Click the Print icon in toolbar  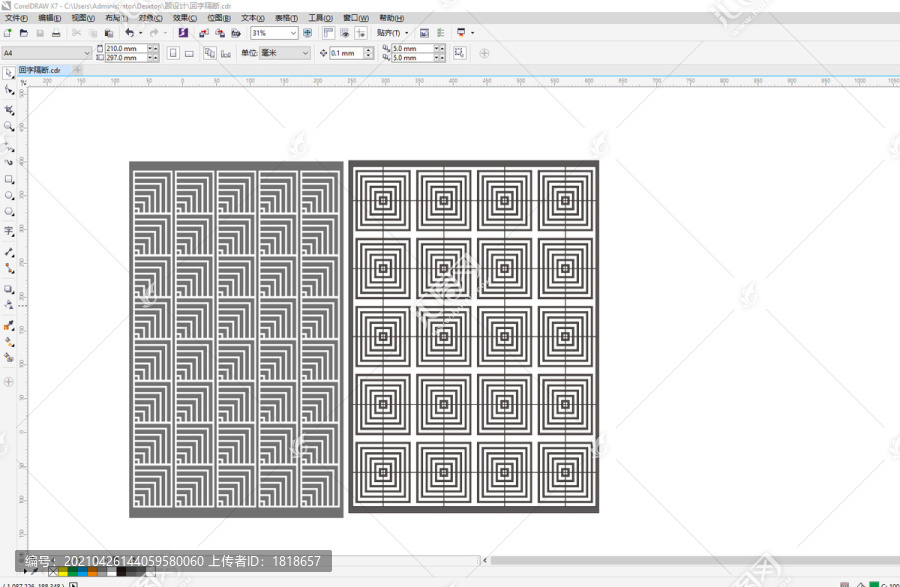pos(56,33)
